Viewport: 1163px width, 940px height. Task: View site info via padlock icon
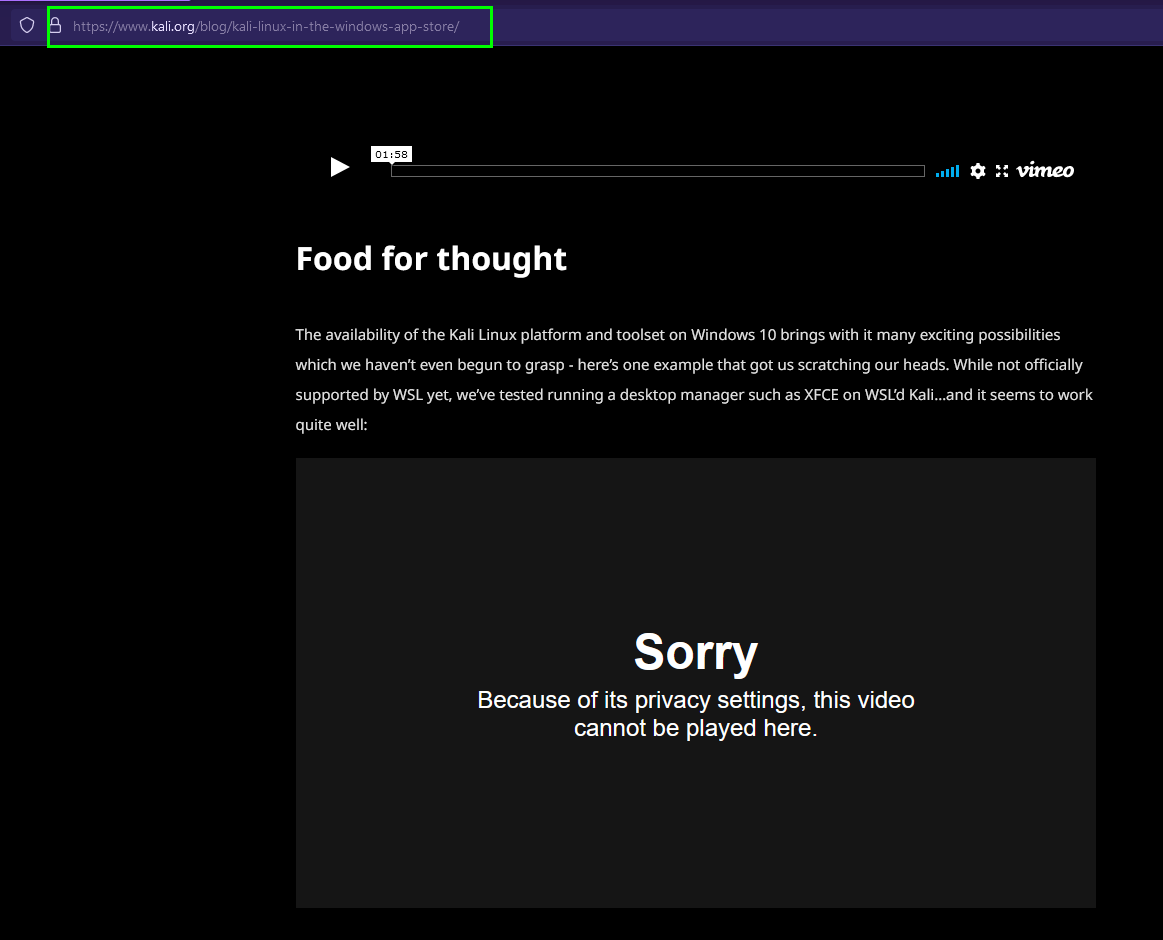[56, 26]
